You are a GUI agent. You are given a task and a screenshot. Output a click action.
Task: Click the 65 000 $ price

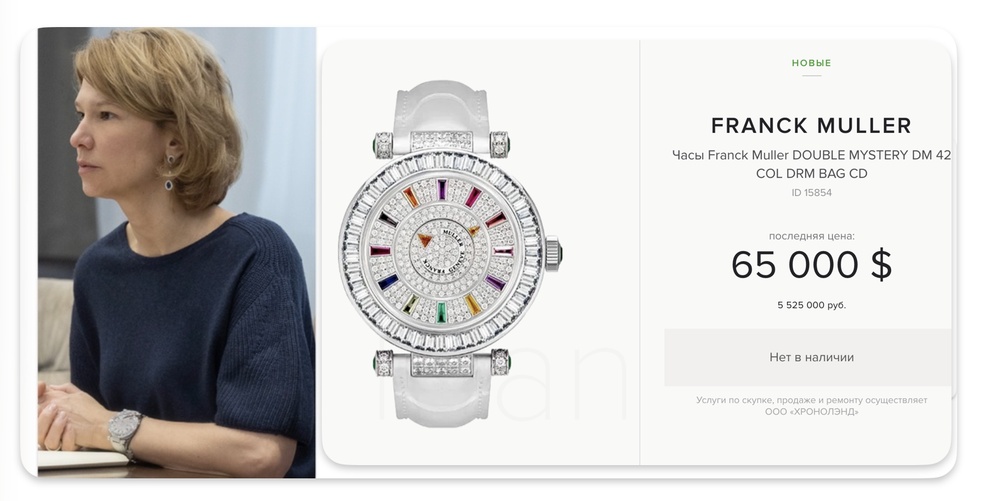811,265
